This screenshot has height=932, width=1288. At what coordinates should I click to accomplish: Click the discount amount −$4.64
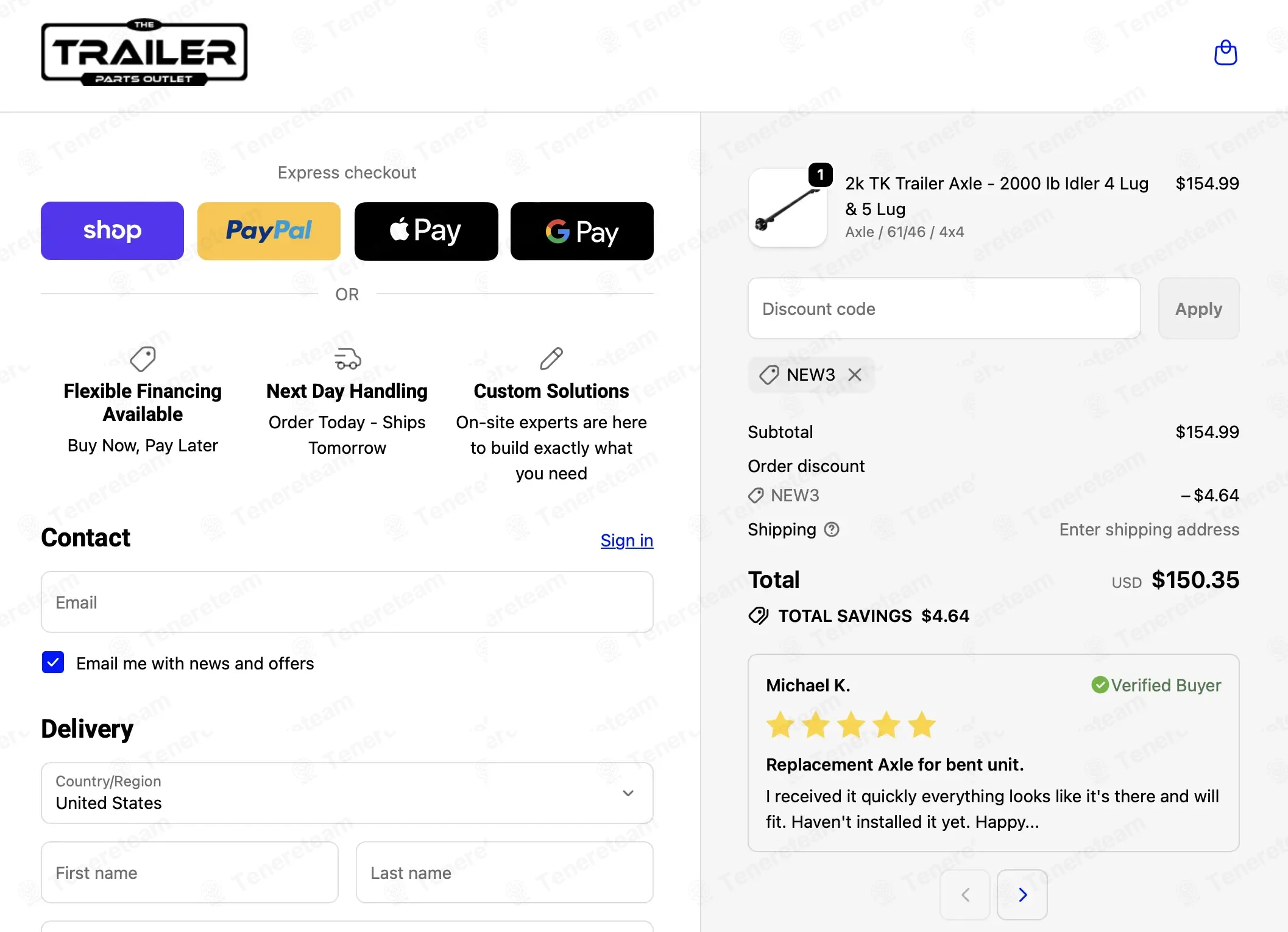pos(1209,495)
